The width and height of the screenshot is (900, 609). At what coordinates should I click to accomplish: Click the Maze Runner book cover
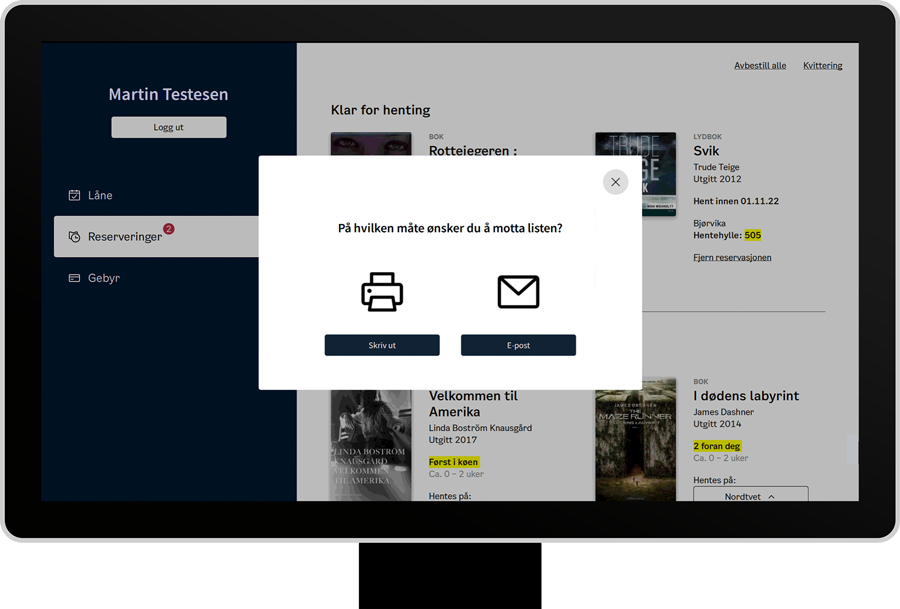click(x=635, y=440)
